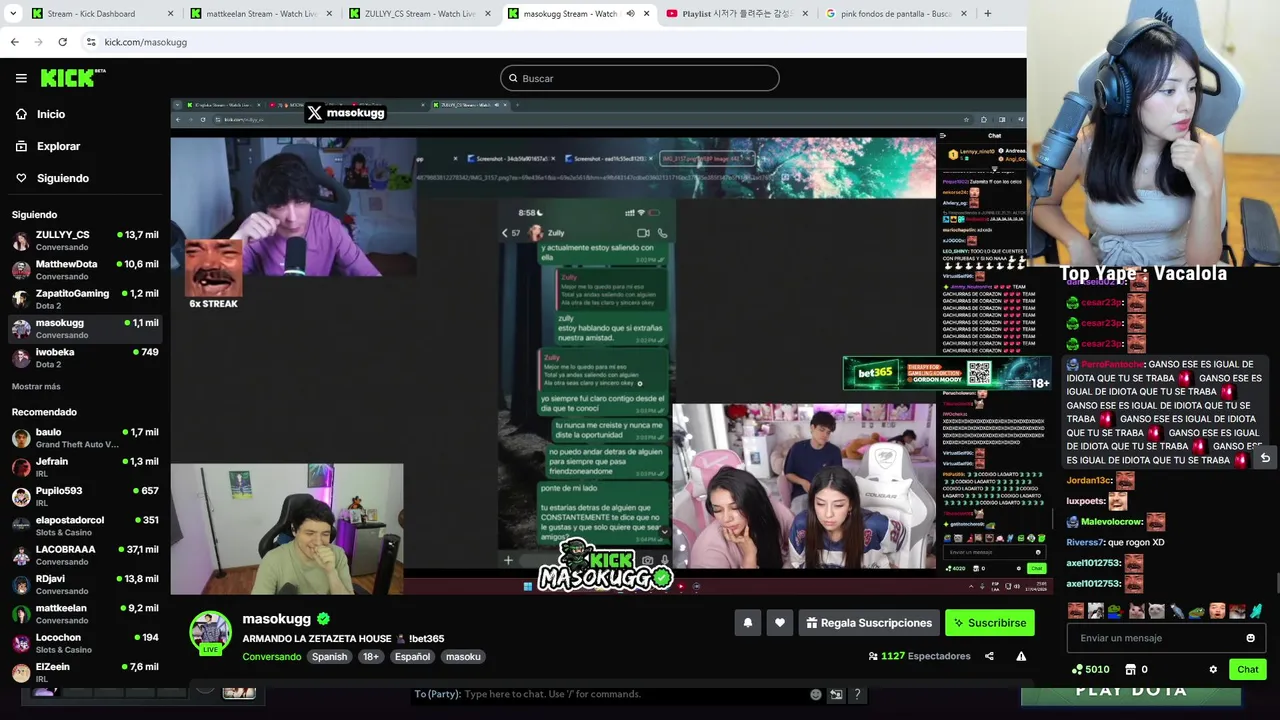
Task: Click the channel points 5010 icon
Action: coord(1076,670)
